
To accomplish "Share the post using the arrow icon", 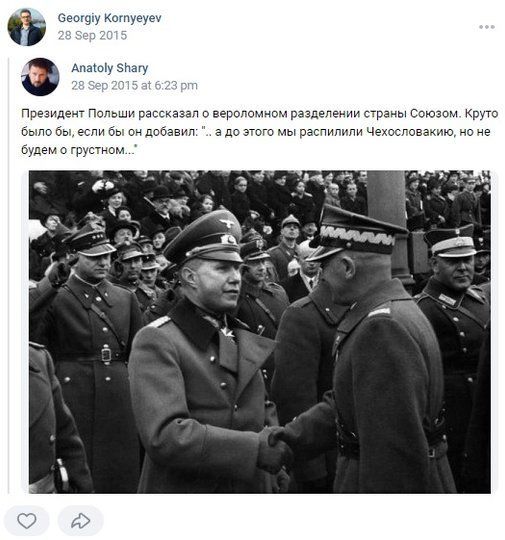I will coord(80,521).
